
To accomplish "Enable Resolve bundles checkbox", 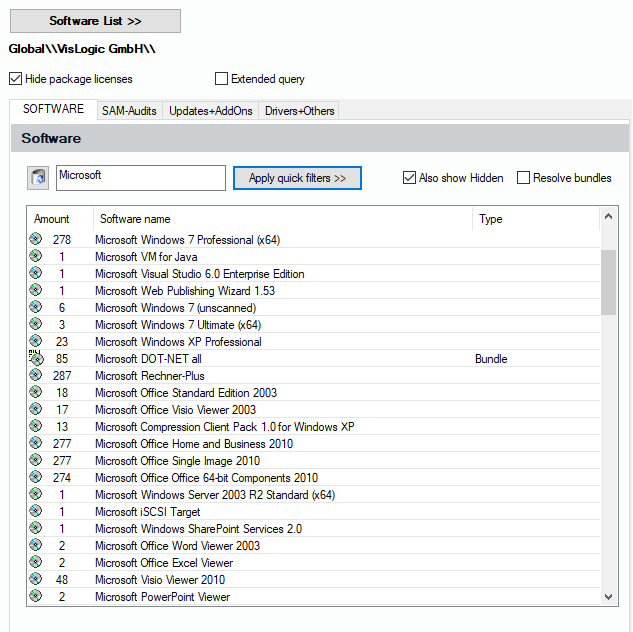I will [524, 178].
